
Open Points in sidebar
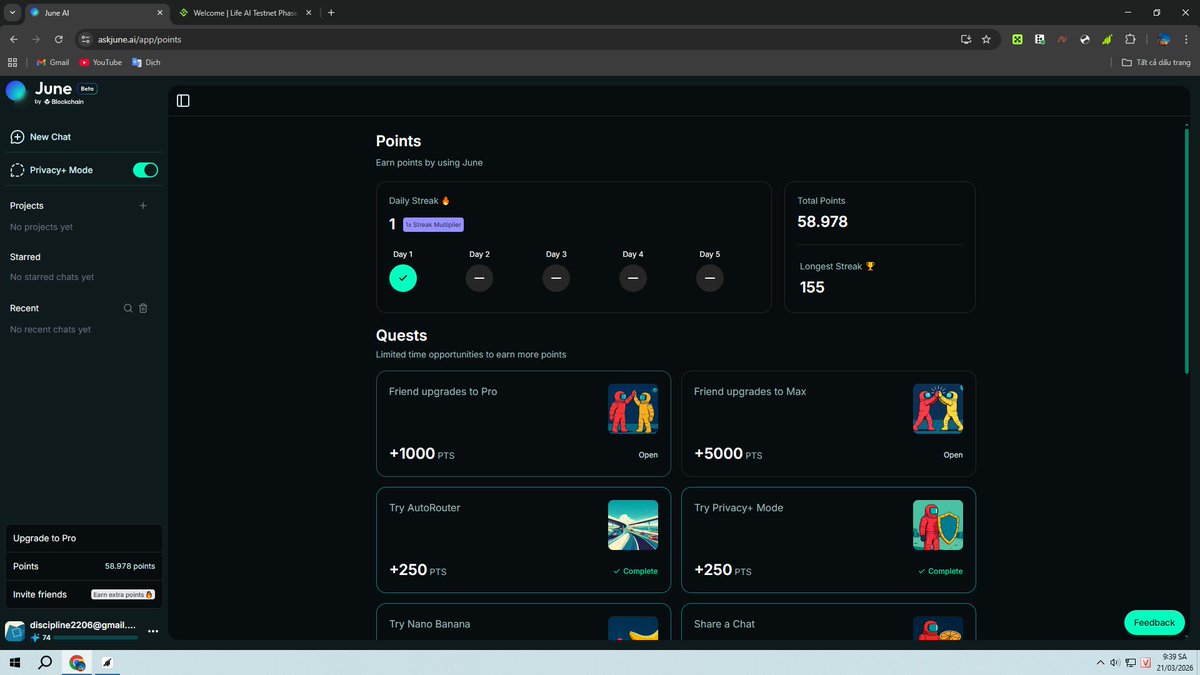84,566
